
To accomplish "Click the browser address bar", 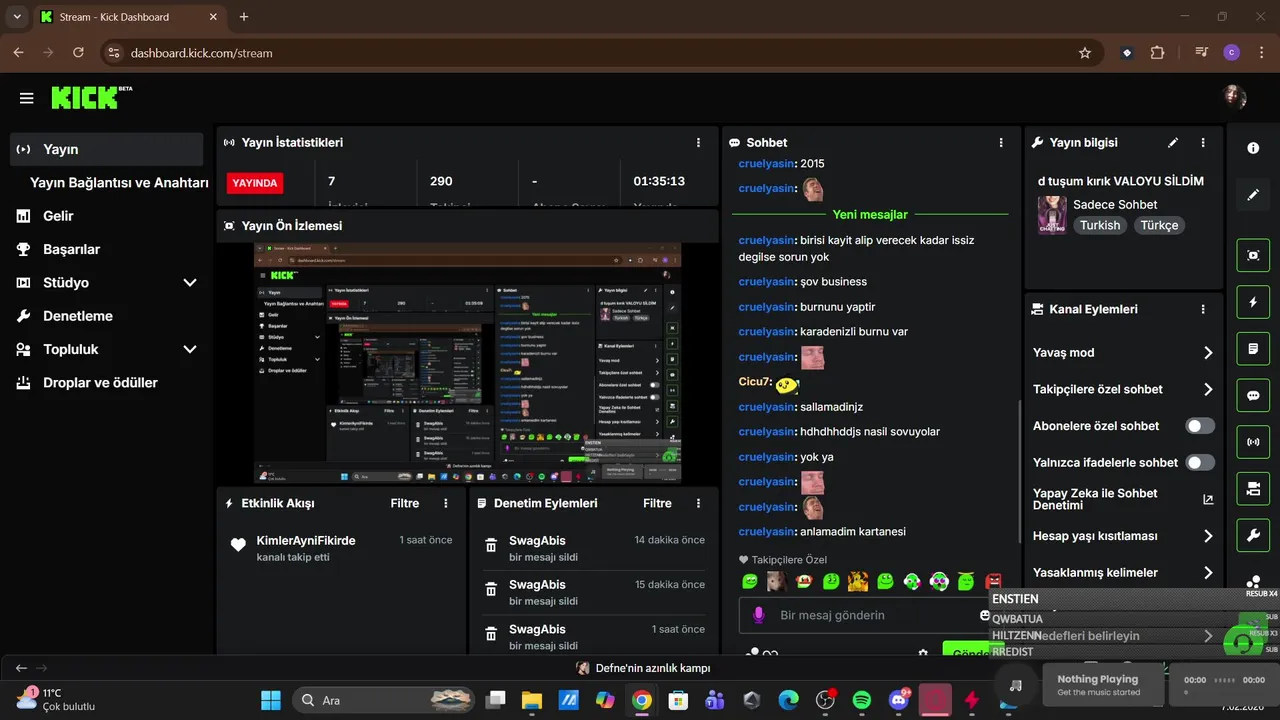I will (x=600, y=53).
